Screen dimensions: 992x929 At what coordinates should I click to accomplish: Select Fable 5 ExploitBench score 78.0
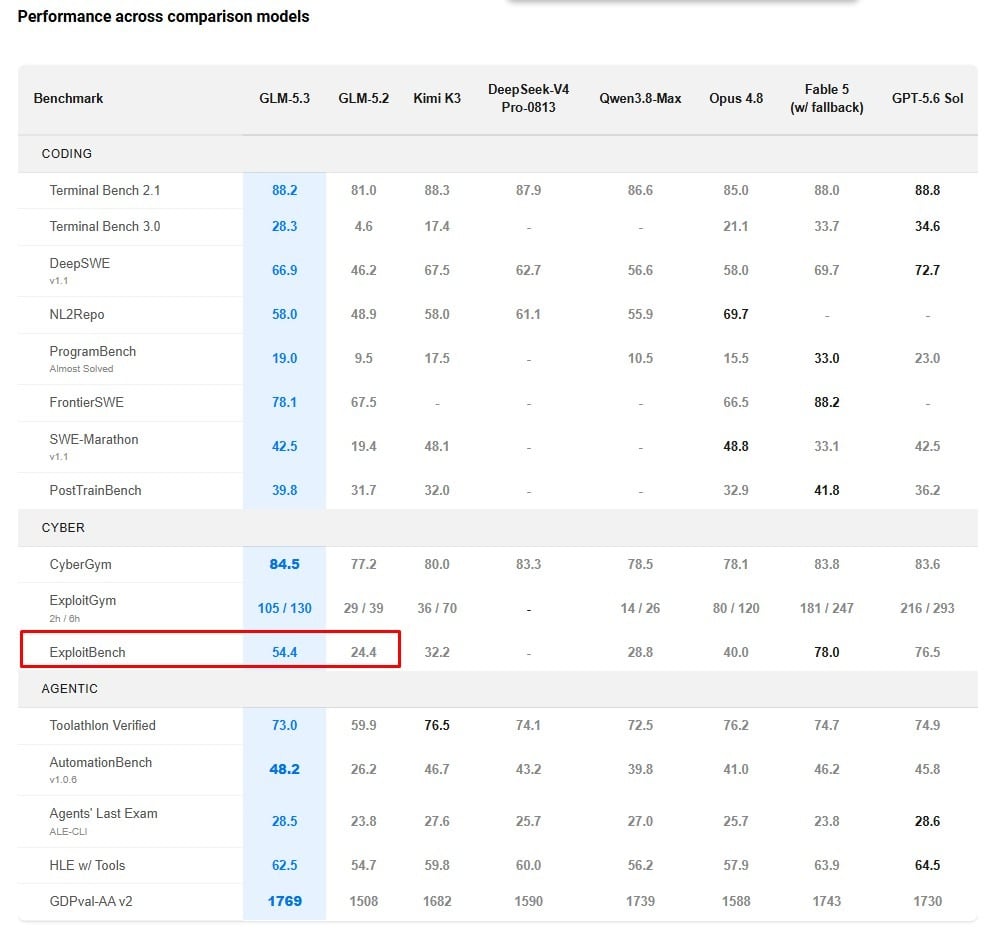[x=826, y=652]
